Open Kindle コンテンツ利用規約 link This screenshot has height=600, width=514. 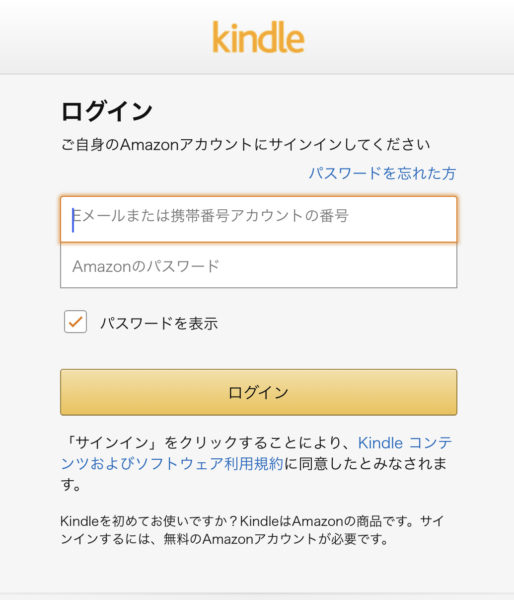point(405,443)
